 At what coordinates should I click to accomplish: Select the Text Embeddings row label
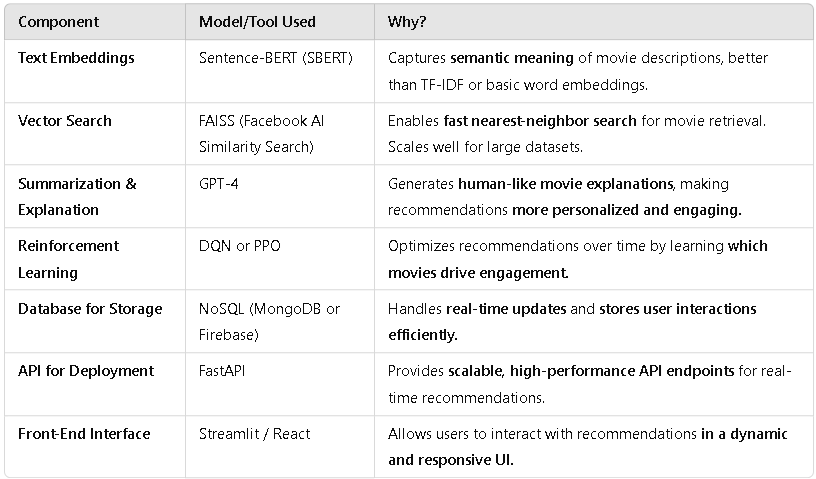tap(76, 58)
